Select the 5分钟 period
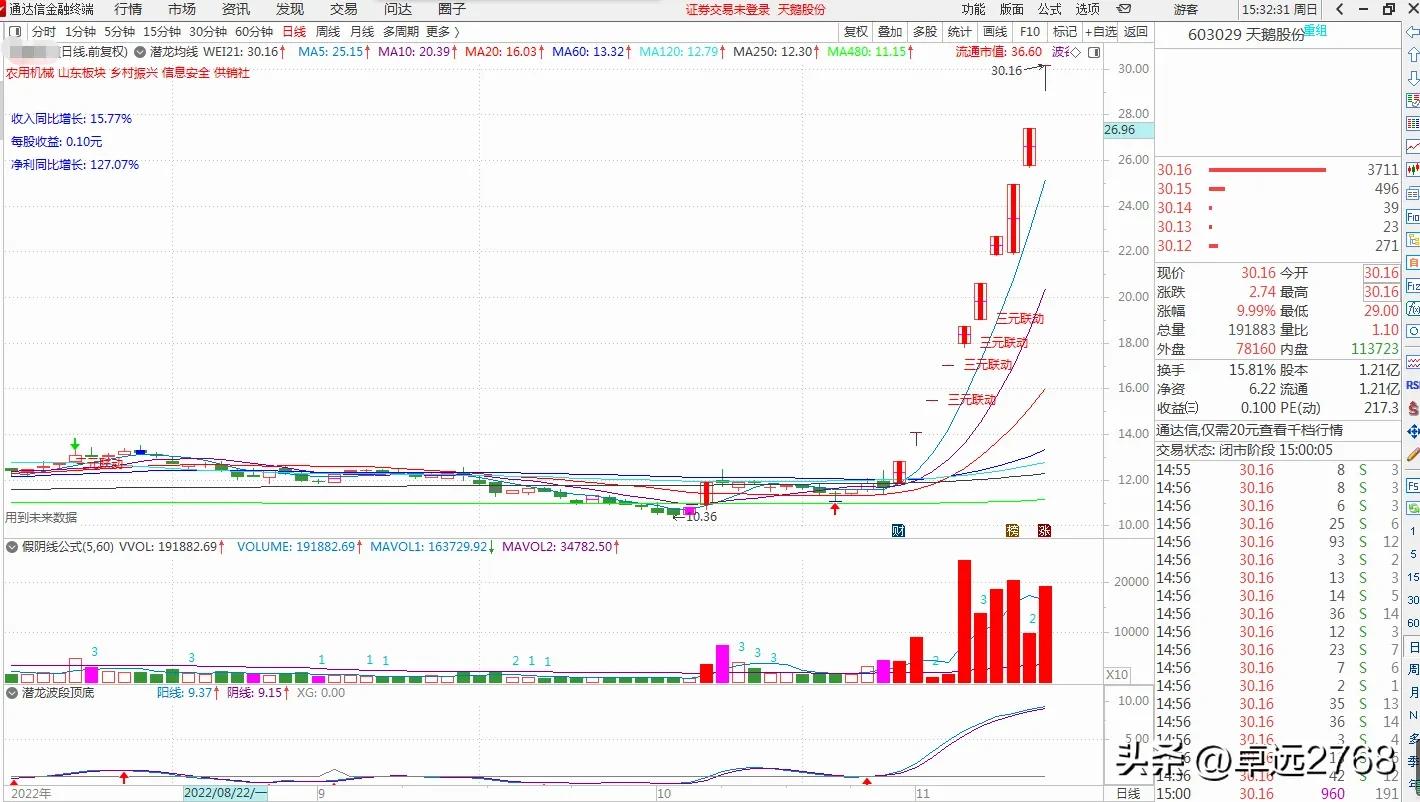The width and height of the screenshot is (1420, 802). (119, 32)
